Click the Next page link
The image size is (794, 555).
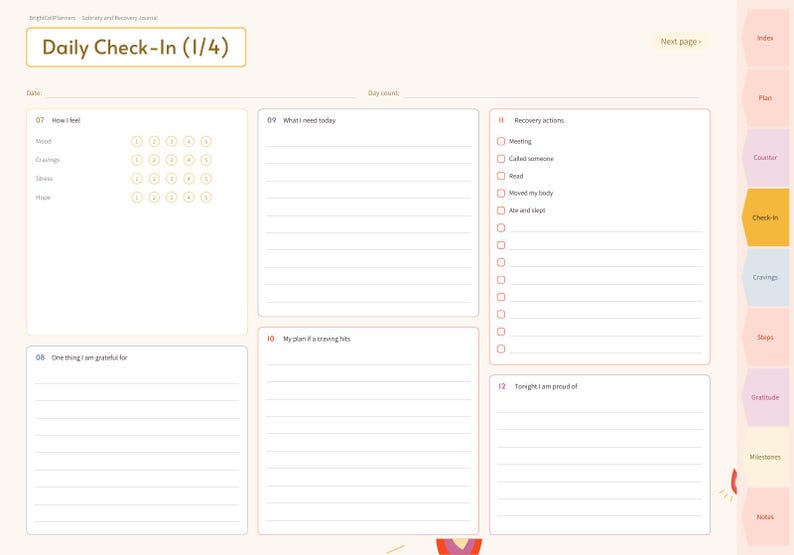681,42
